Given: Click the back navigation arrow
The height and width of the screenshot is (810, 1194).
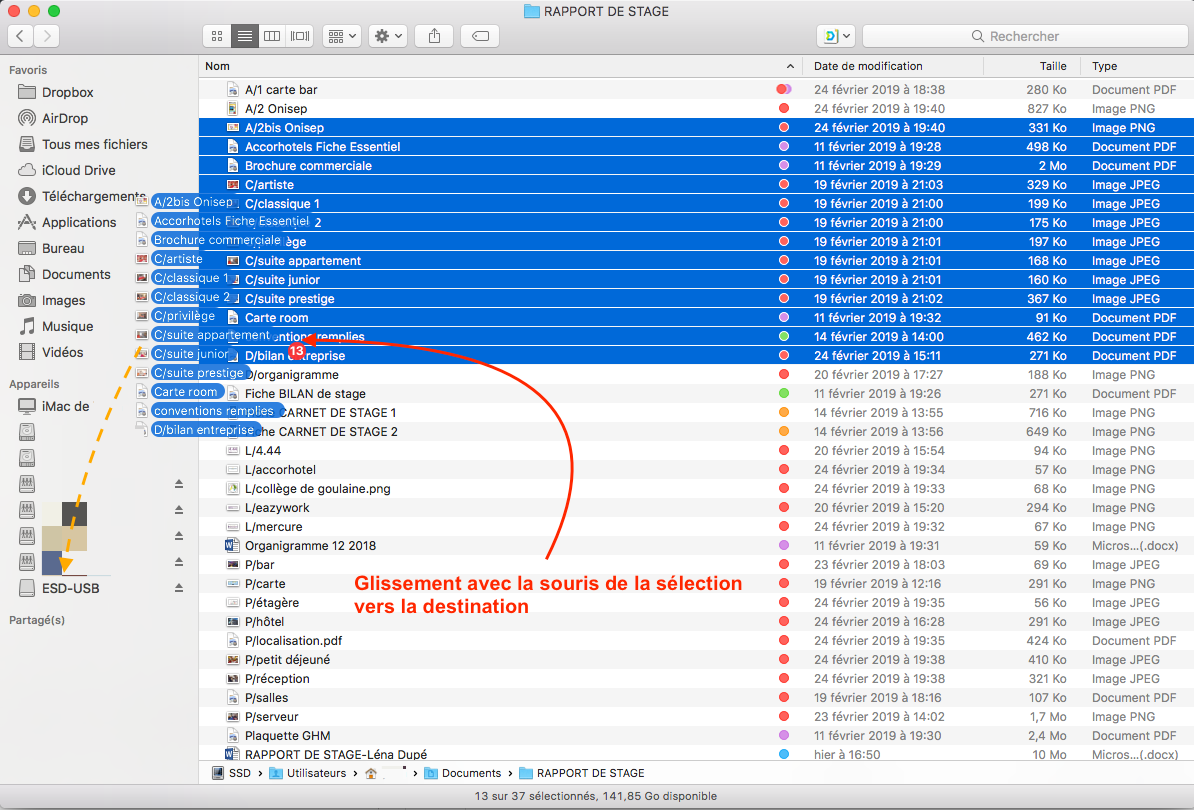Looking at the screenshot, I should [x=20, y=36].
